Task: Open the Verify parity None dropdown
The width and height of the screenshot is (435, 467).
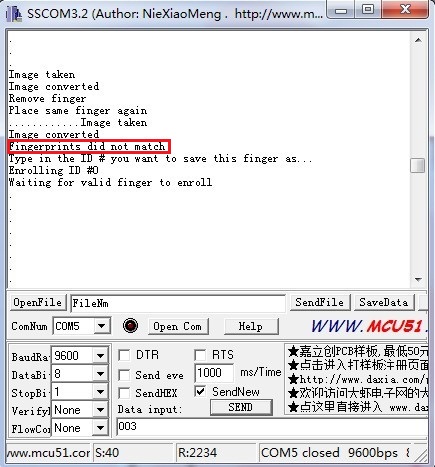Action: 100,410
